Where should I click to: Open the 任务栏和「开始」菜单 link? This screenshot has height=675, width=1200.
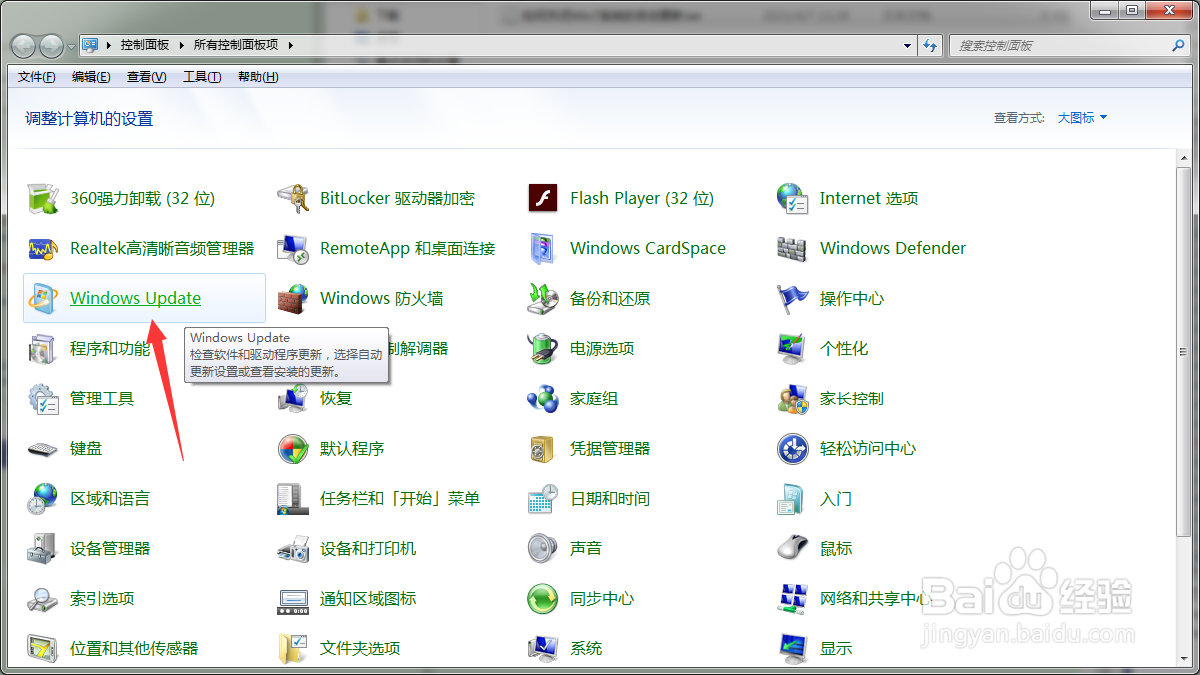click(400, 498)
